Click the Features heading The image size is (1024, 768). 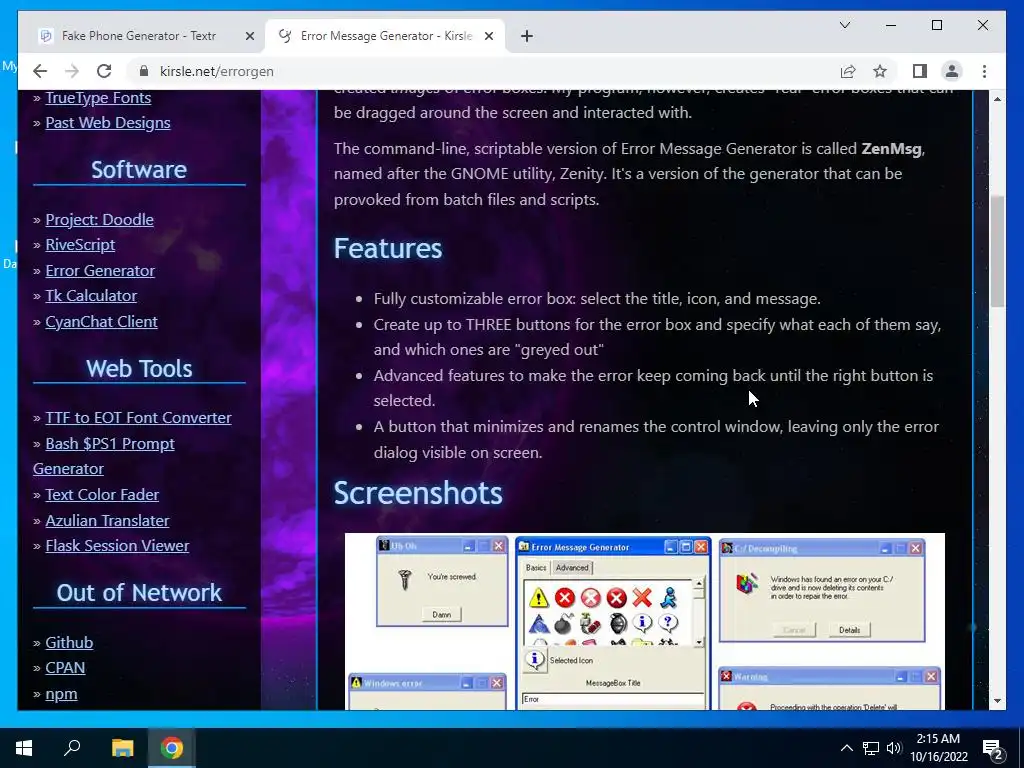tap(388, 248)
